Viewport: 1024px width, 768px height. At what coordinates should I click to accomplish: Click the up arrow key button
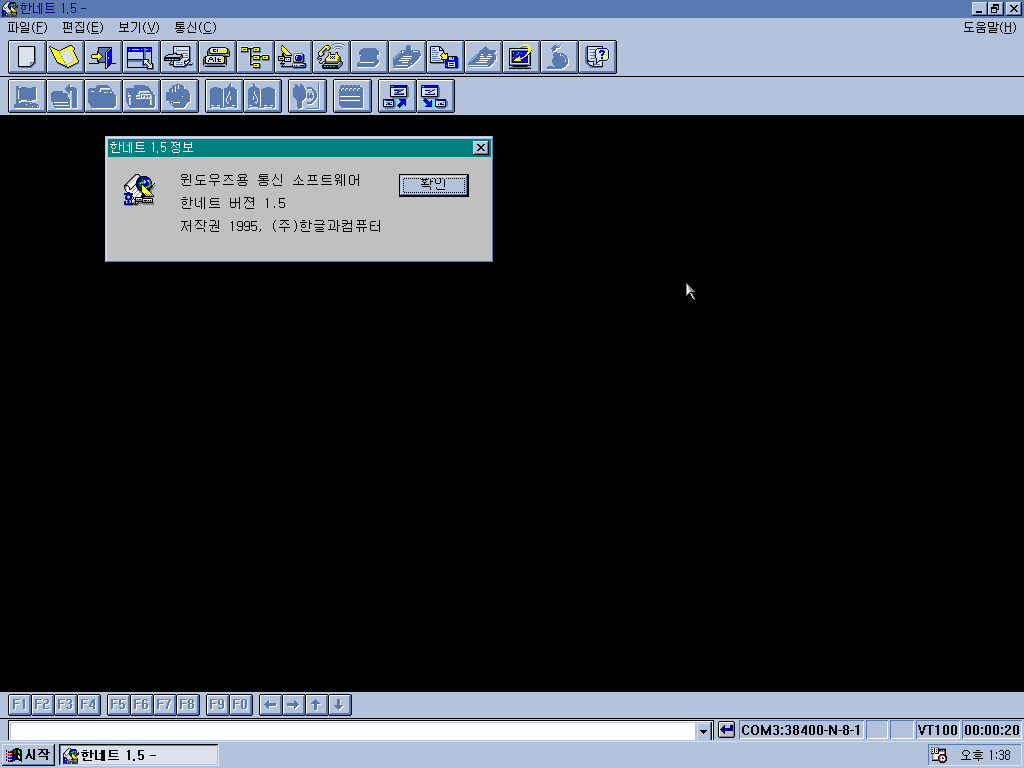click(x=316, y=705)
